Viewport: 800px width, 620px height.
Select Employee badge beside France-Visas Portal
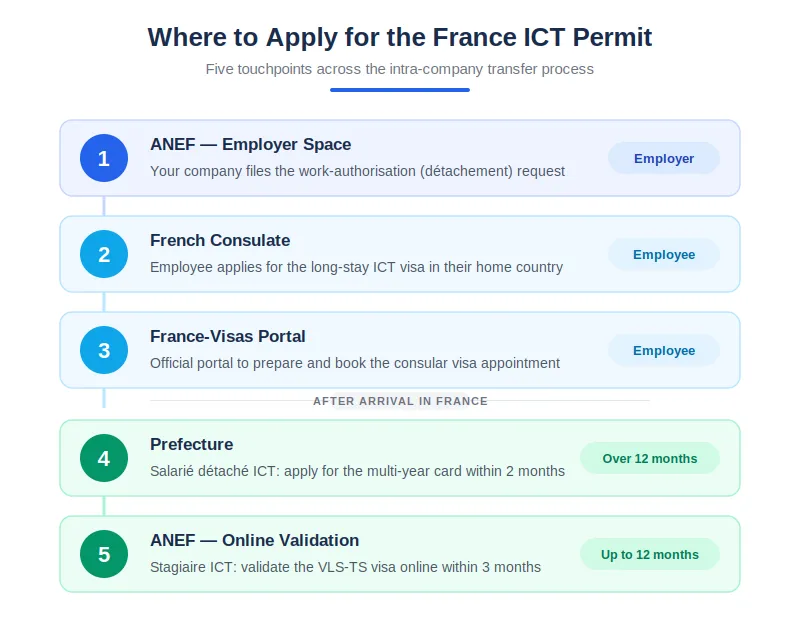(664, 350)
